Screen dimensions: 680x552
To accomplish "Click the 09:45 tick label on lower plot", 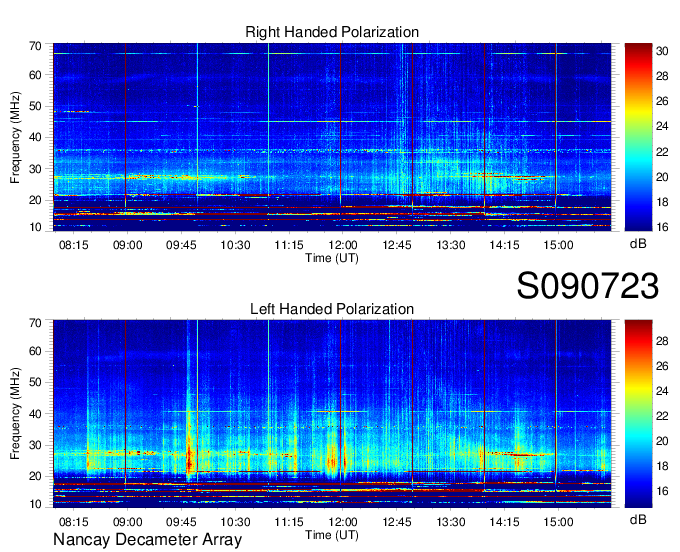I will (x=181, y=522).
